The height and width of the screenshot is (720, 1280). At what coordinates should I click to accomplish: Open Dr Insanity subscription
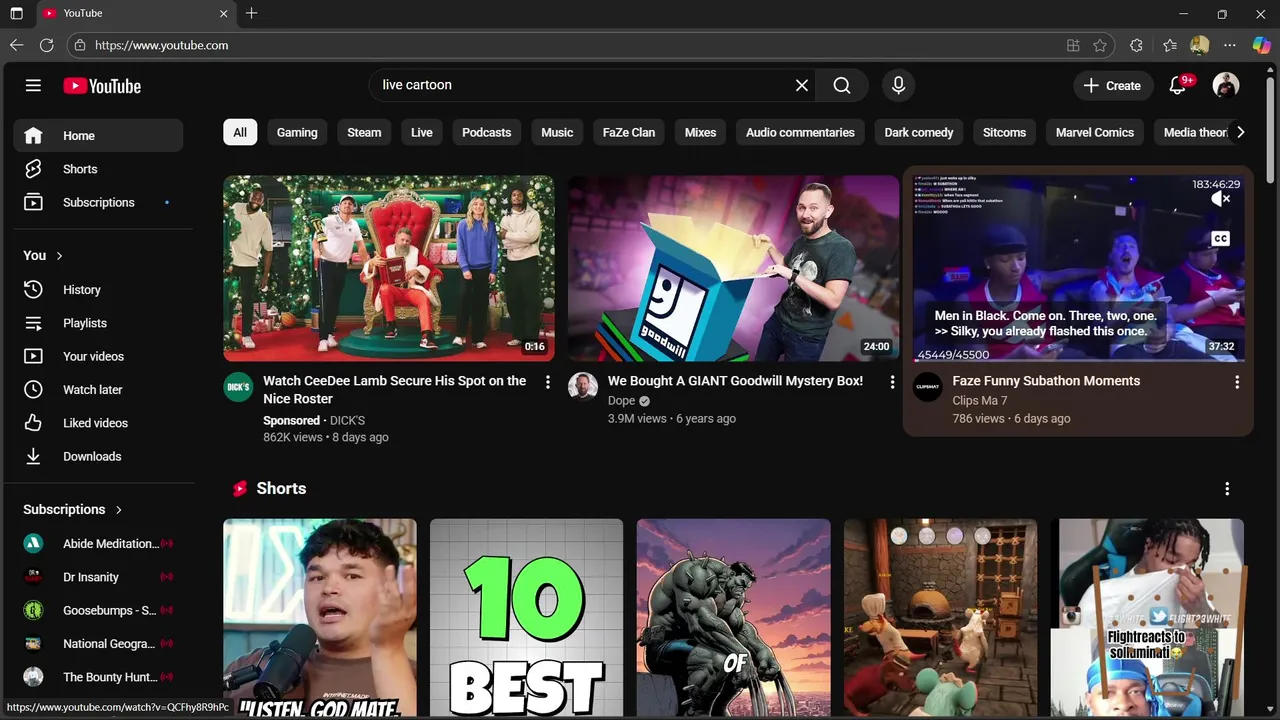[98, 577]
